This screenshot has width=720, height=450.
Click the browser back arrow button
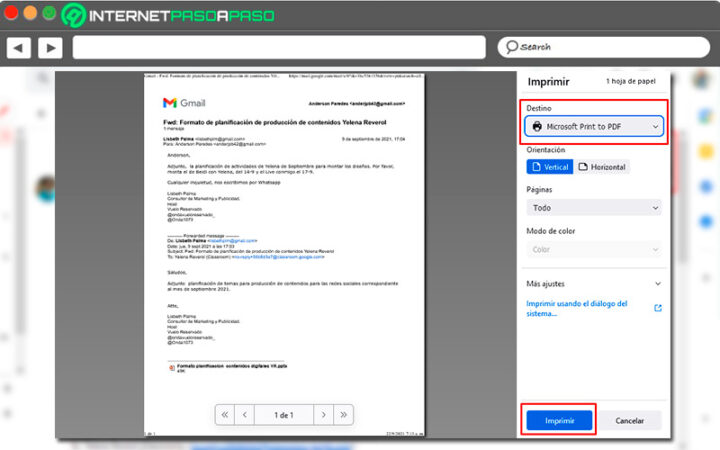click(x=19, y=48)
